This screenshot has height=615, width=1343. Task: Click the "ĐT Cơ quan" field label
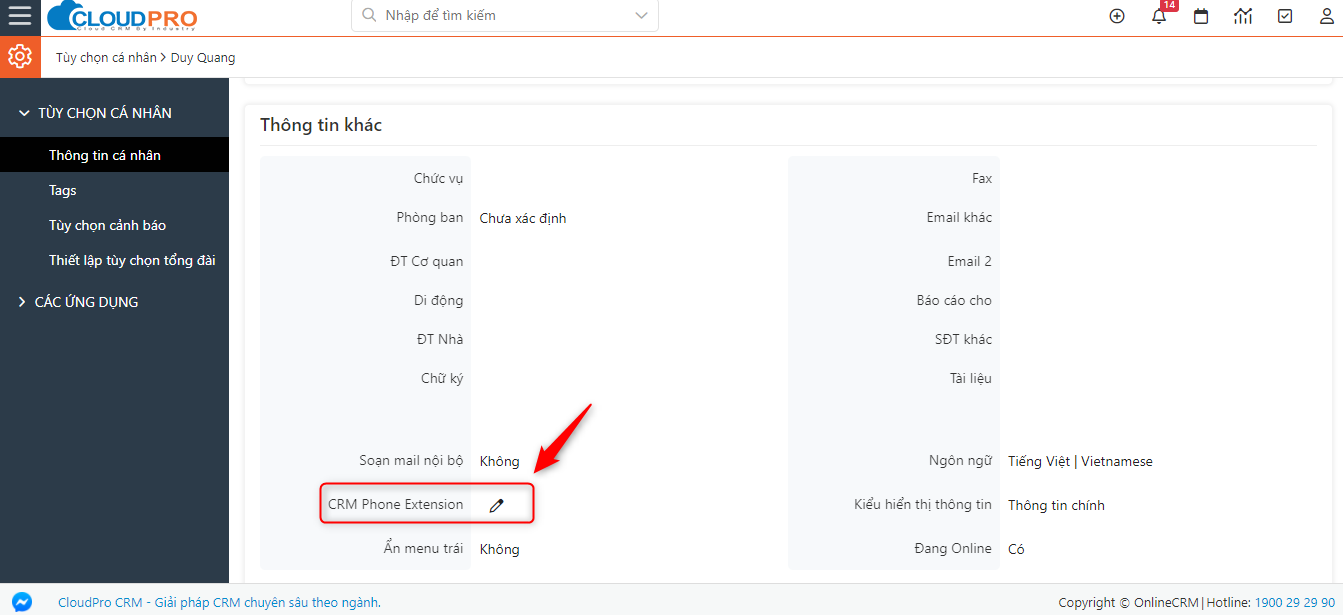(x=427, y=261)
